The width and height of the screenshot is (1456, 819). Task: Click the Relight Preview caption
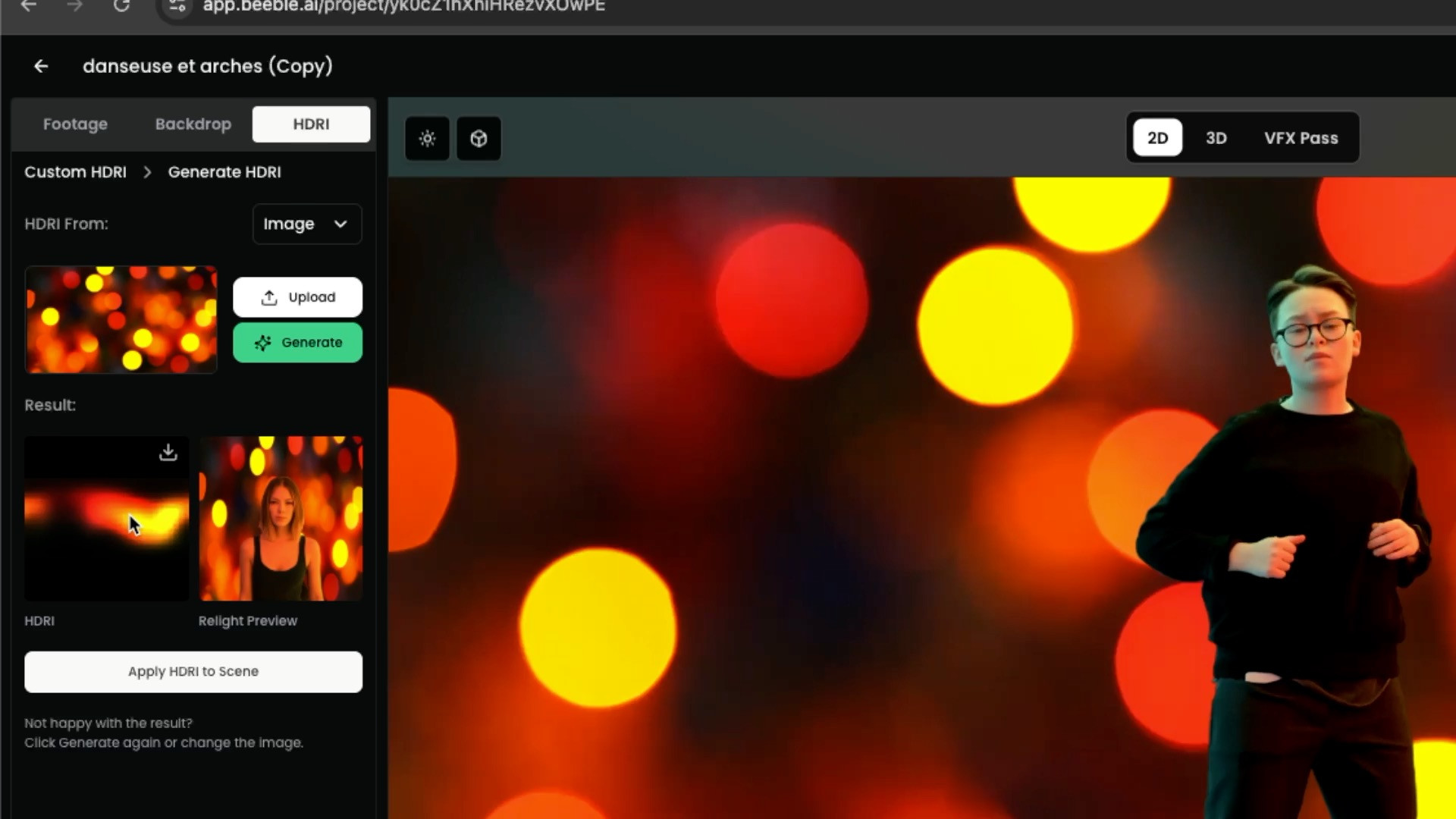pyautogui.click(x=248, y=621)
